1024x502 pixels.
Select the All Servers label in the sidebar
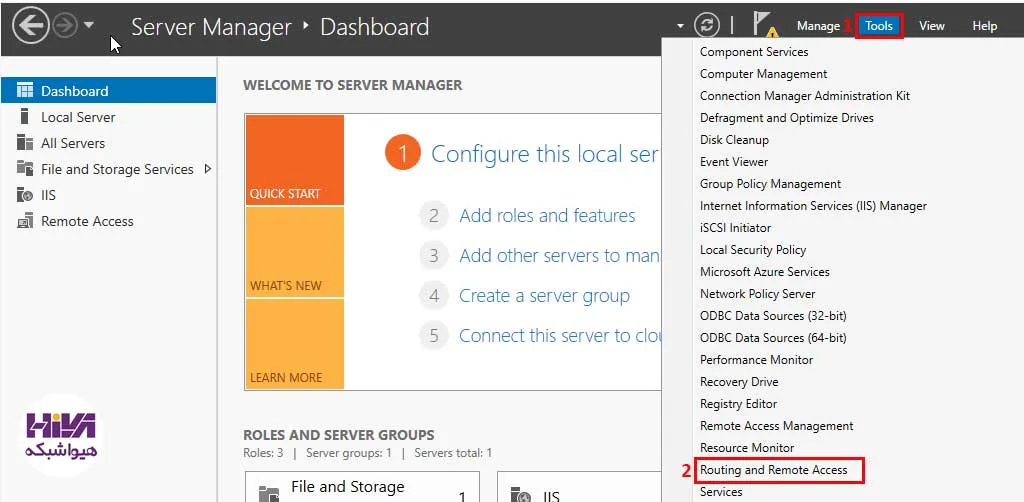coord(72,143)
